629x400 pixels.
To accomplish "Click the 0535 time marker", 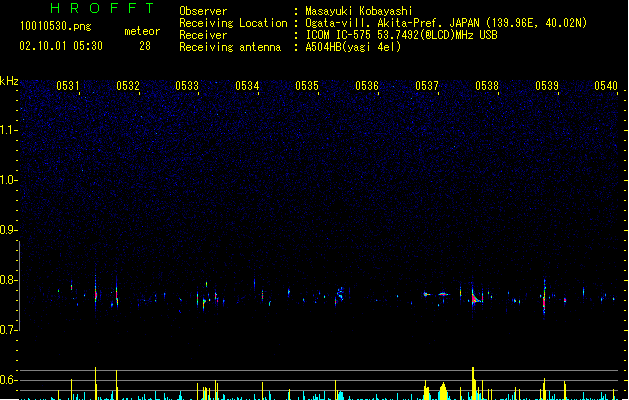I will click(x=307, y=86).
